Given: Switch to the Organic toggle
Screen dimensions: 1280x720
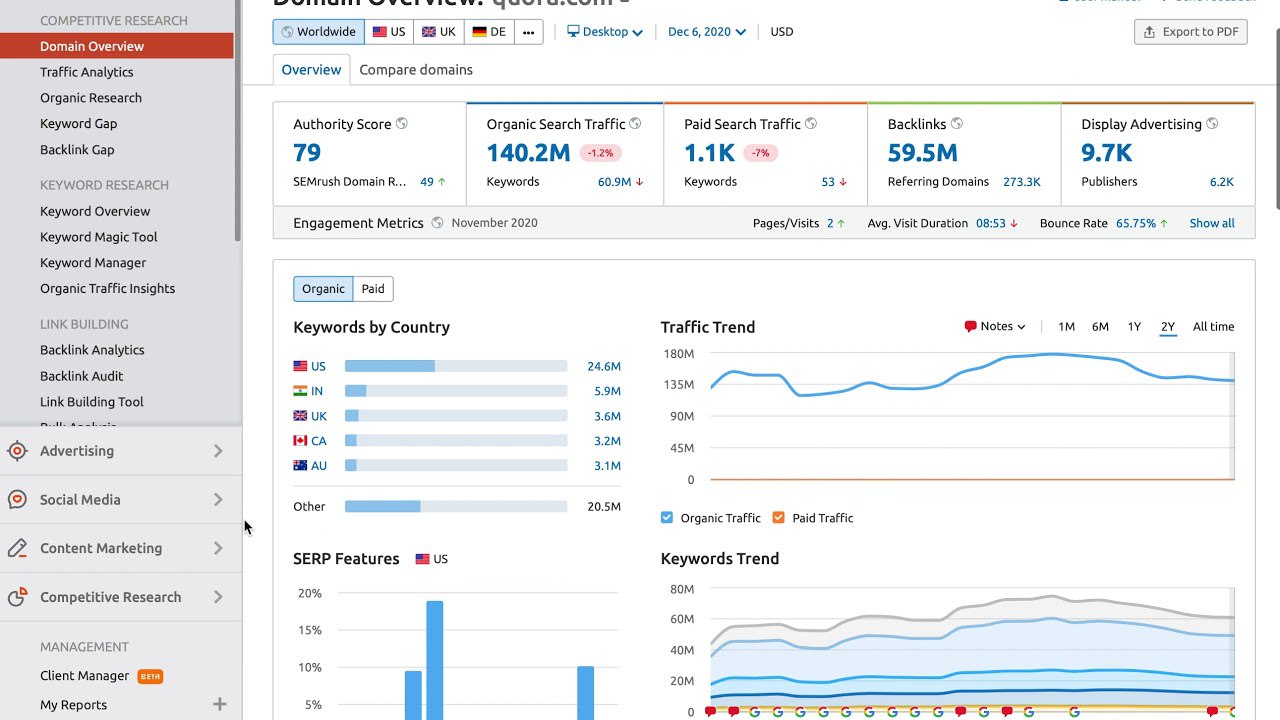Looking at the screenshot, I should click(323, 289).
